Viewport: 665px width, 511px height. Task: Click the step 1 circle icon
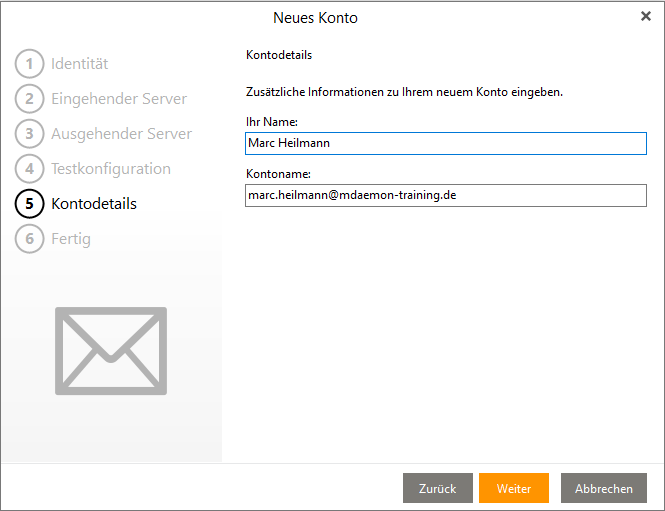tap(30, 64)
